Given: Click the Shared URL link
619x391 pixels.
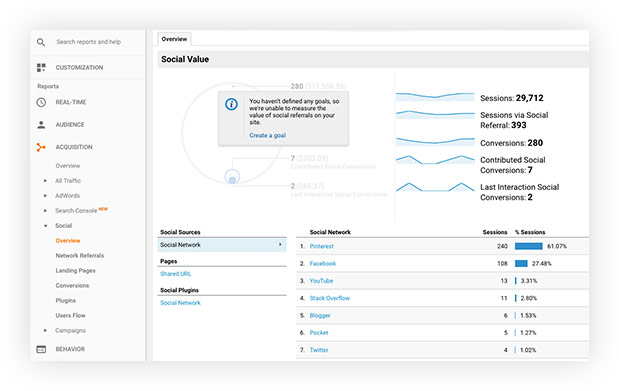Looking at the screenshot, I should tap(175, 274).
